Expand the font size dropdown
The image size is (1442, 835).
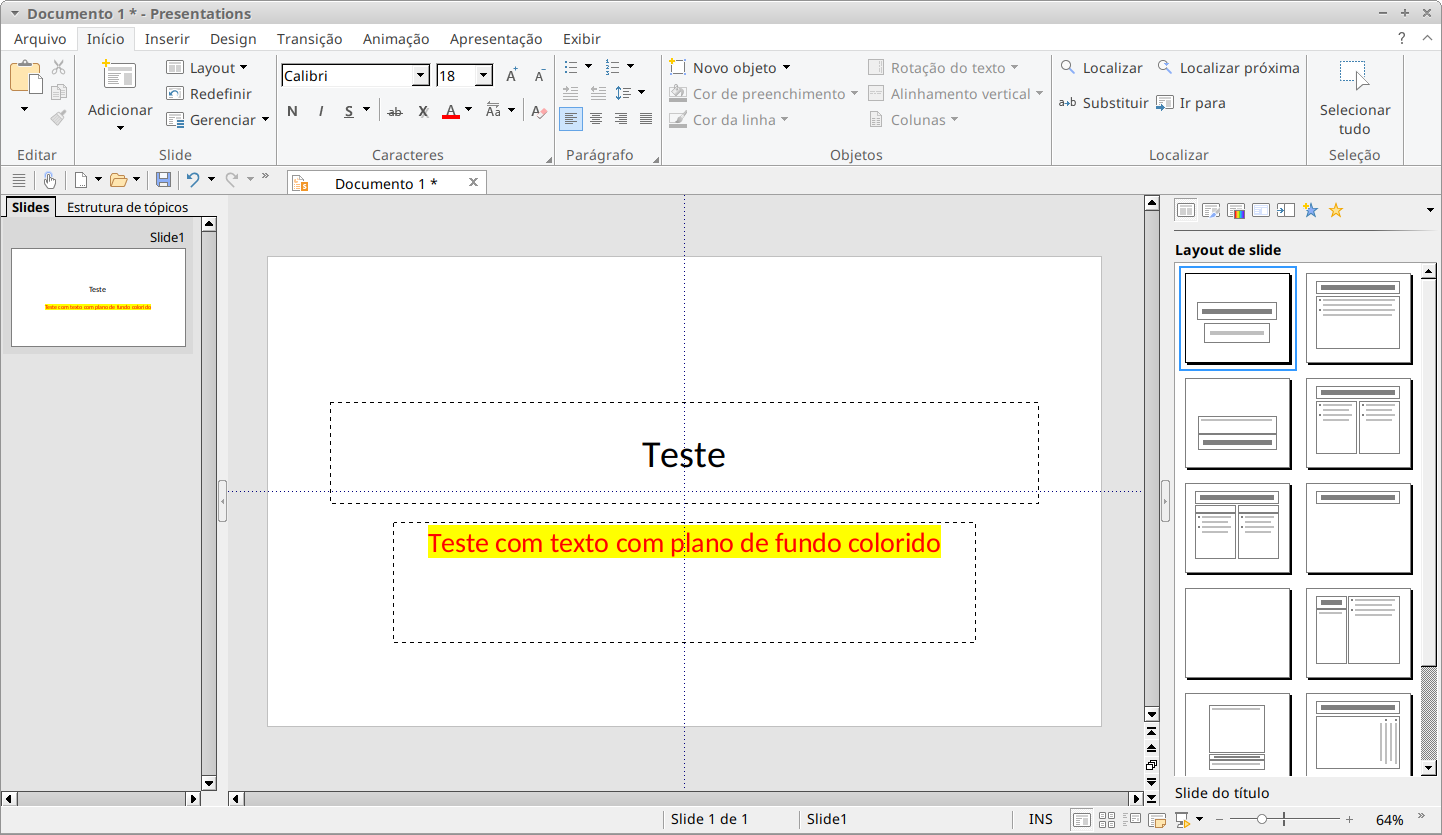coord(484,76)
